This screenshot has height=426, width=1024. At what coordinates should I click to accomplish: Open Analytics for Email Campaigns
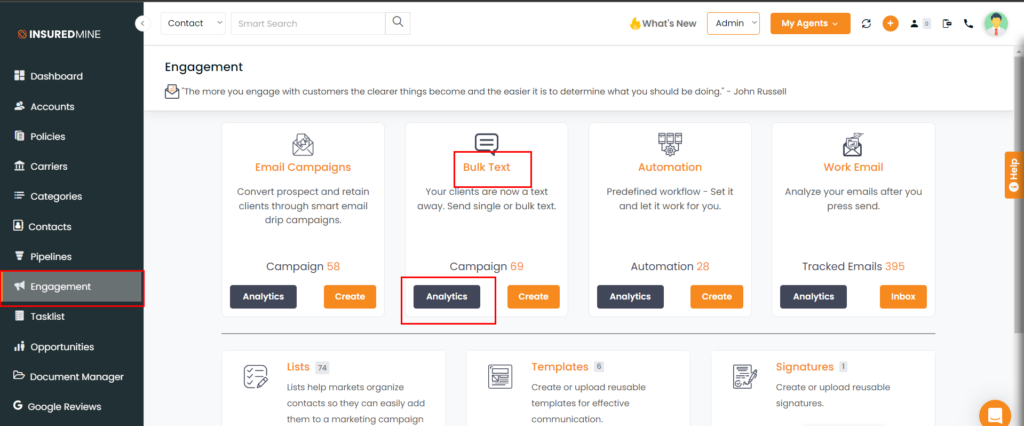tap(263, 297)
